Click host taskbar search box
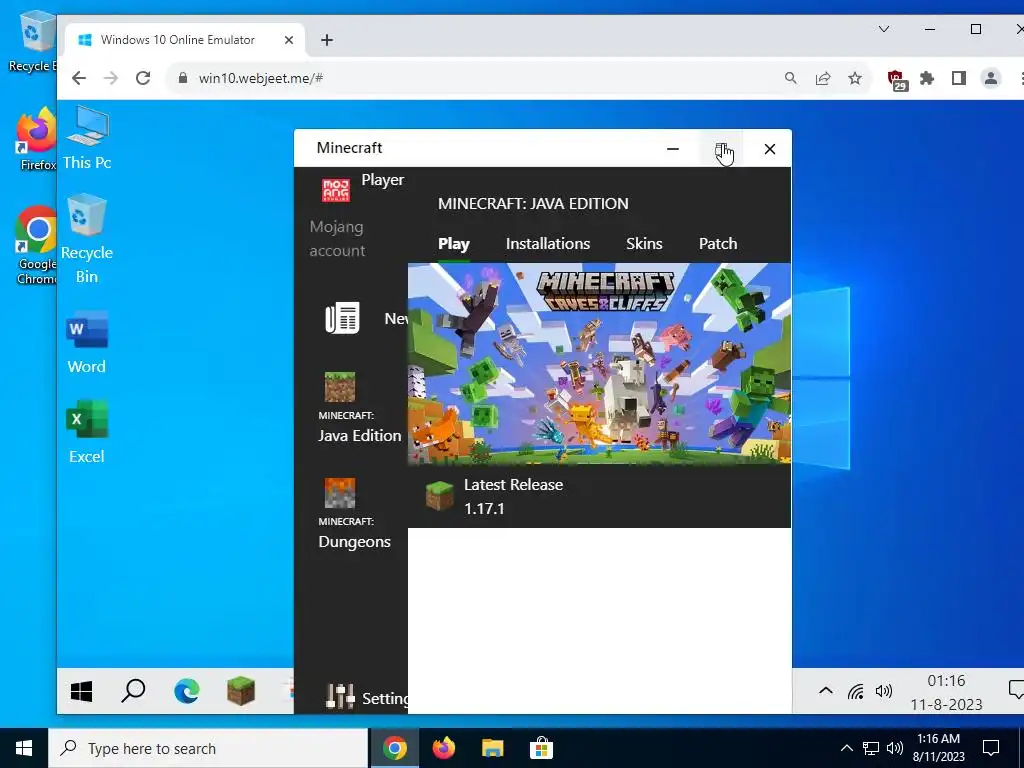 click(x=208, y=748)
